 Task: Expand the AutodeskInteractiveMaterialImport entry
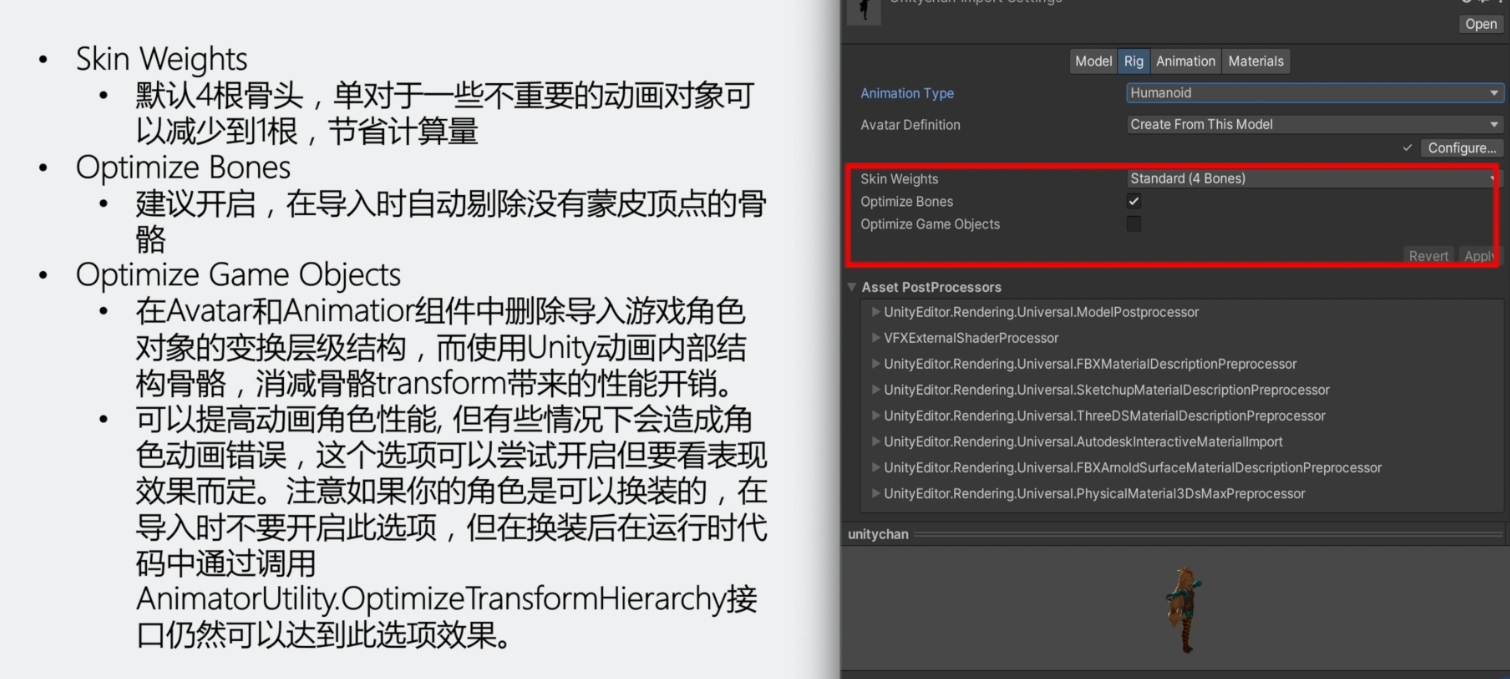tap(877, 442)
